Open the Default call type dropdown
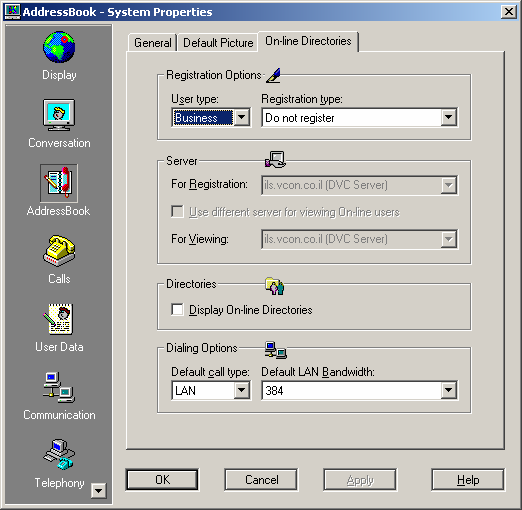Image resolution: width=522 pixels, height=510 pixels. point(242,390)
